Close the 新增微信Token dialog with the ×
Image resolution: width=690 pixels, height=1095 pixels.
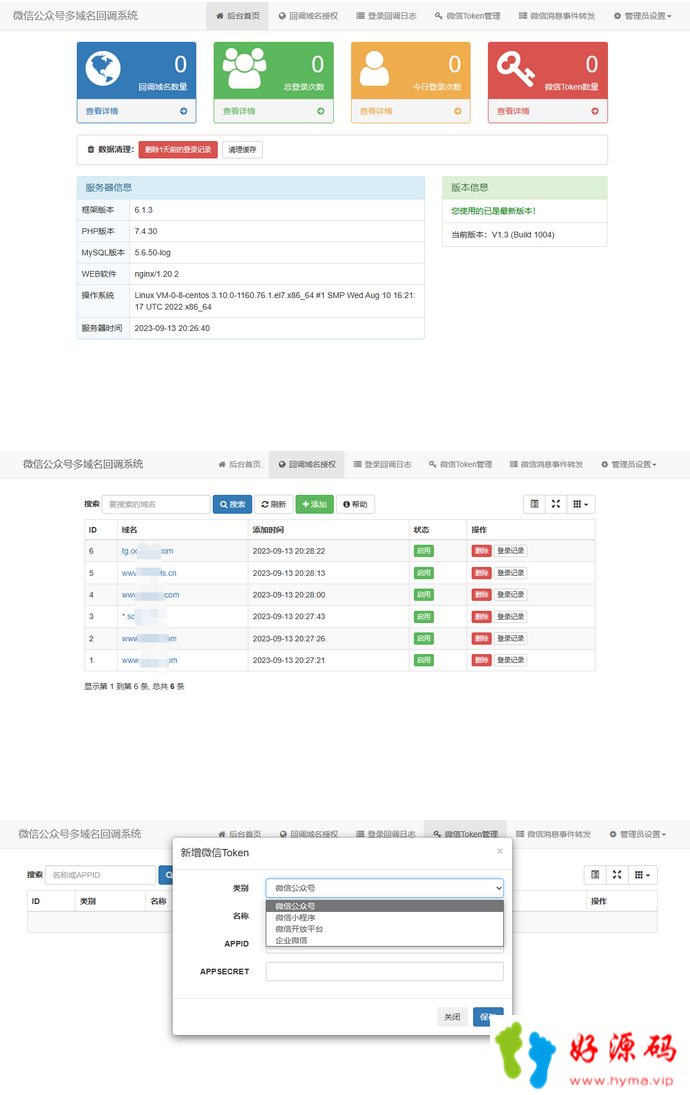[499, 851]
